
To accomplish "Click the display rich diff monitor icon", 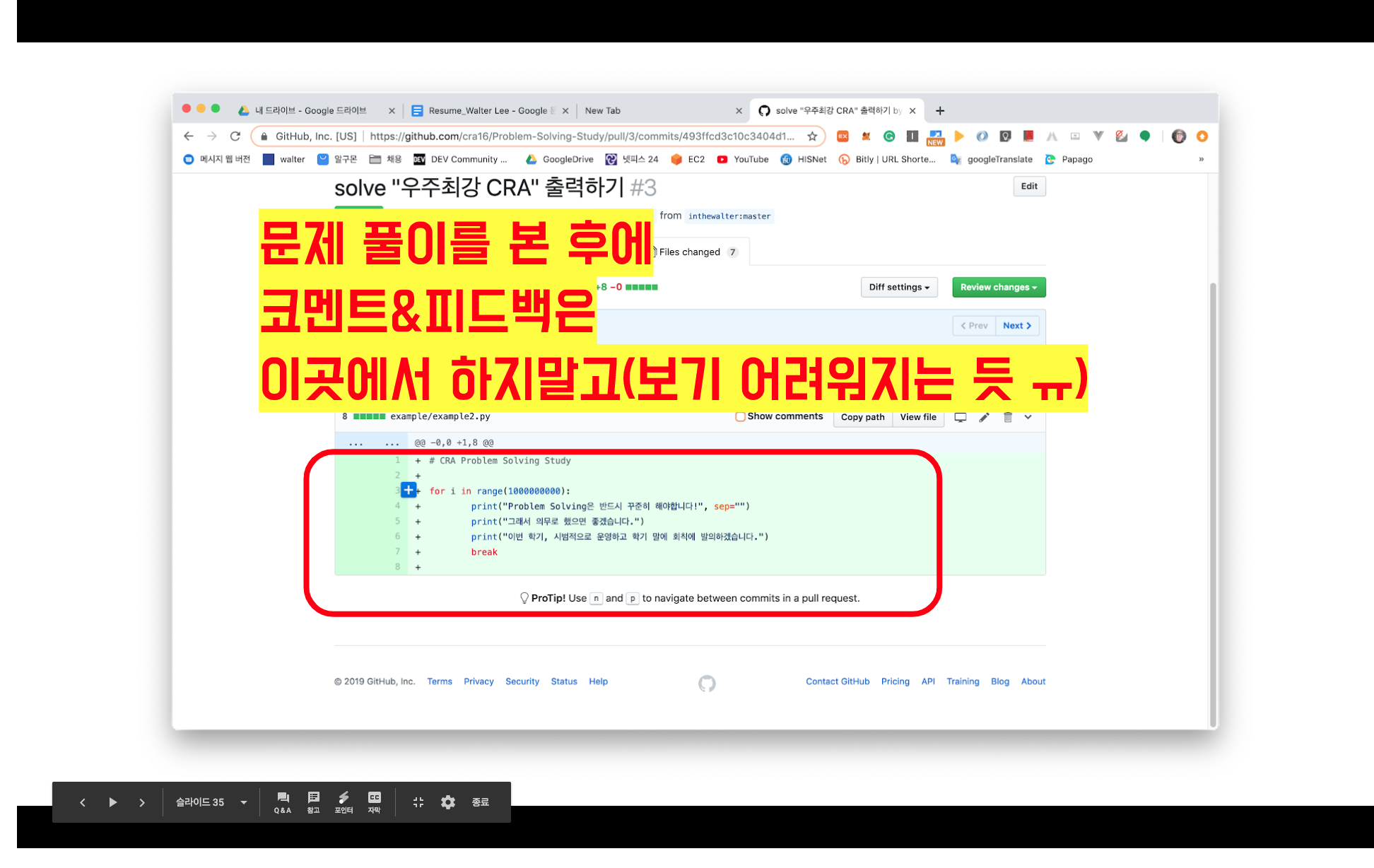I will coord(960,417).
